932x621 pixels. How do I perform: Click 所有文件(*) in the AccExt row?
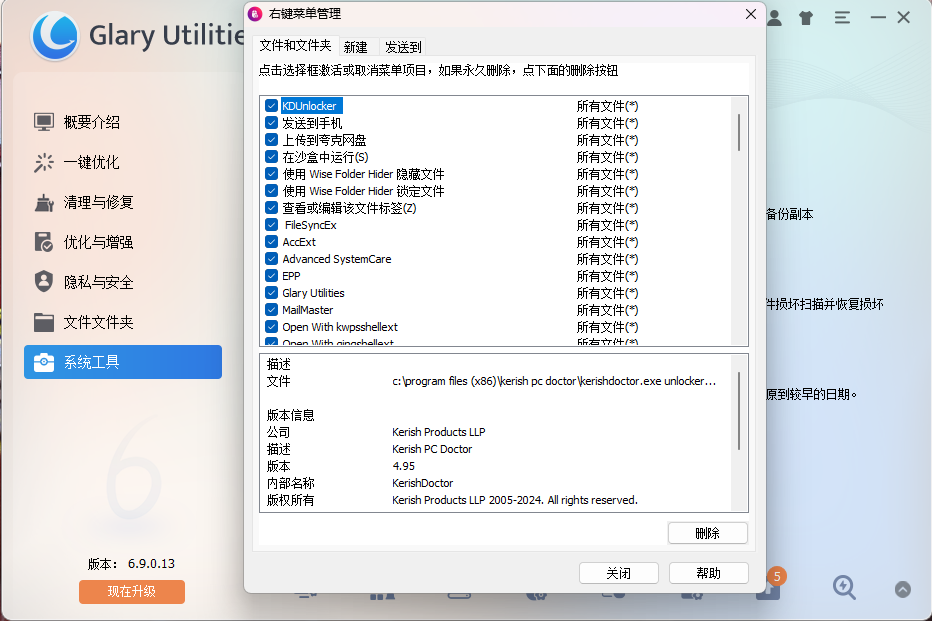[x=607, y=242]
